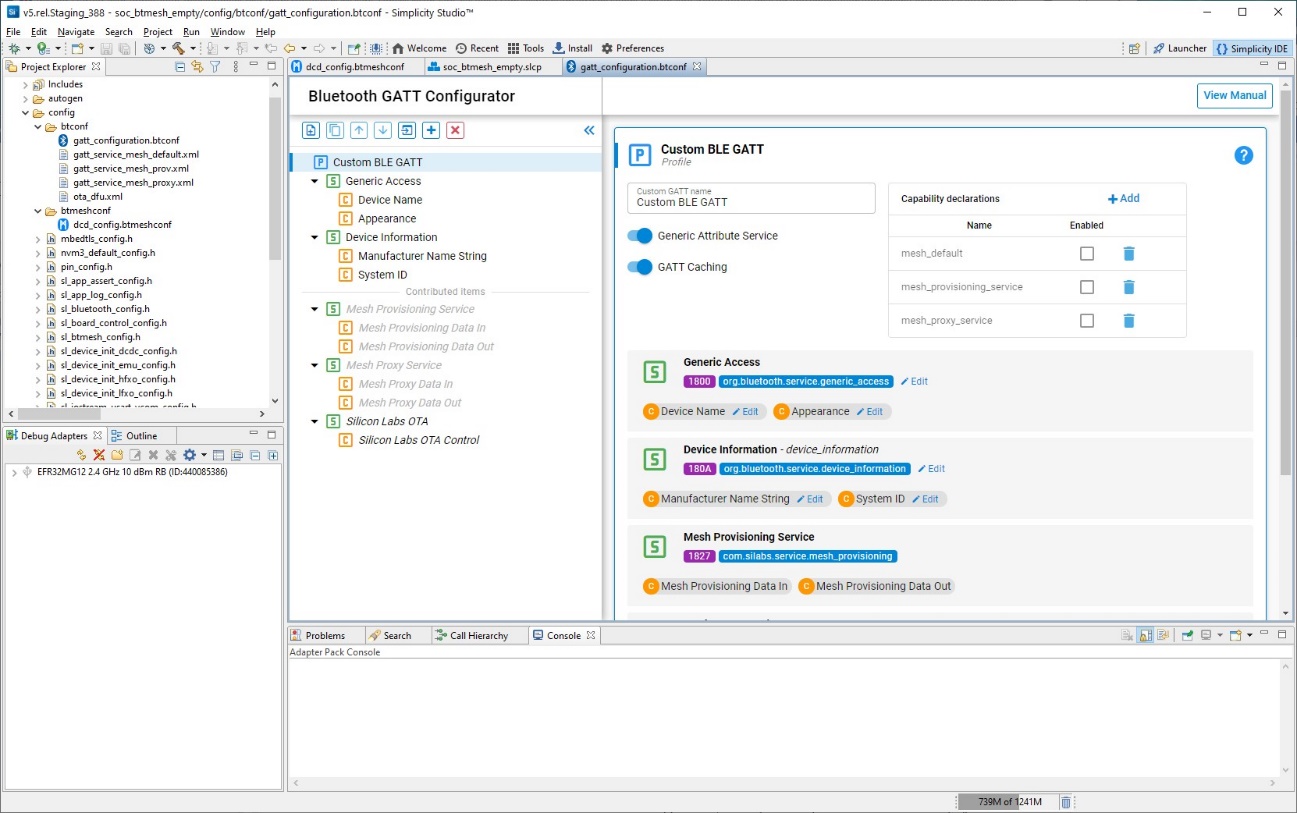1297x813 pixels.
Task: Edit the Device Name characteristic chip
Action: (745, 411)
